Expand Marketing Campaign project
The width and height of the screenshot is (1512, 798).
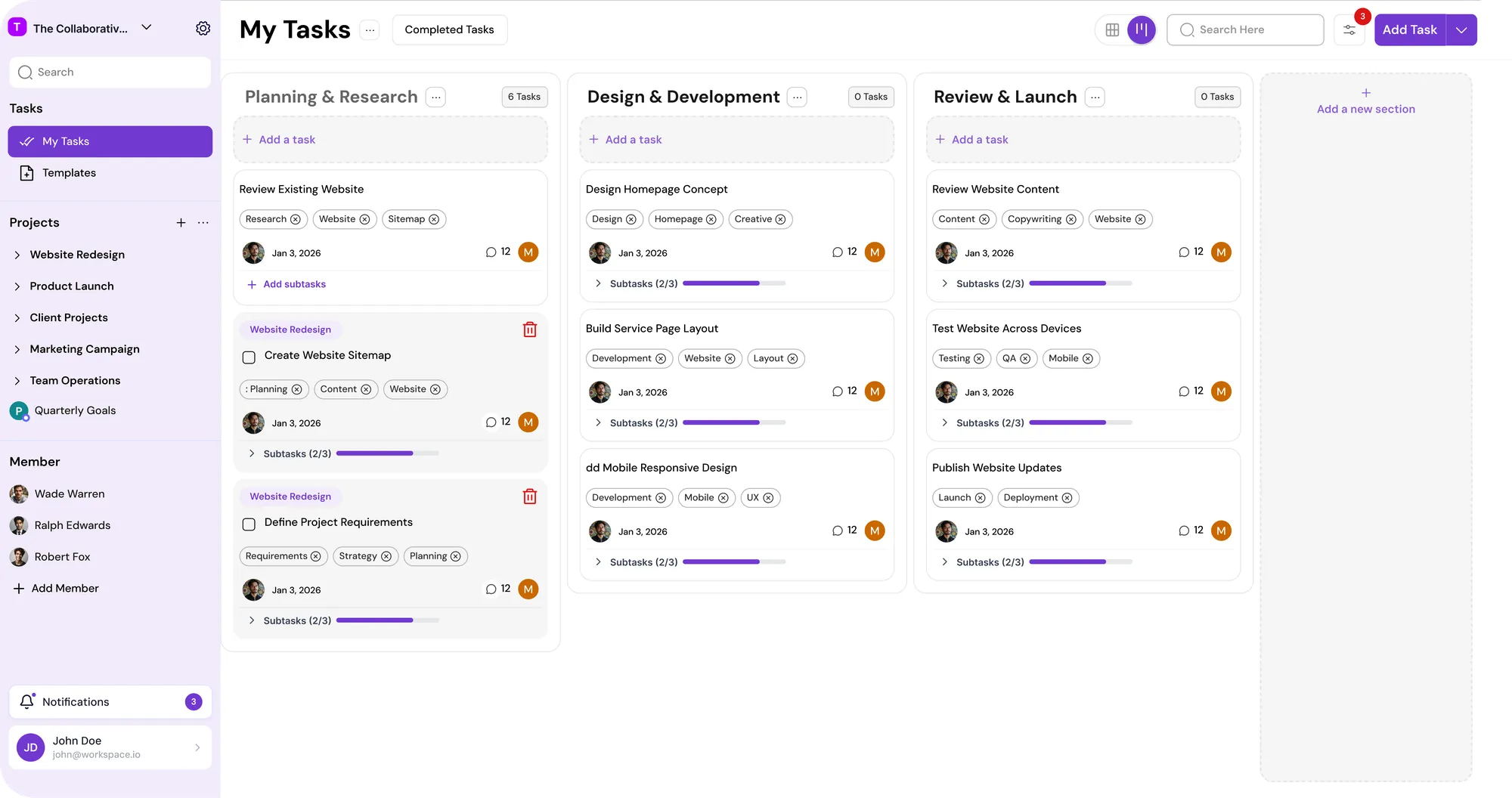coord(17,349)
